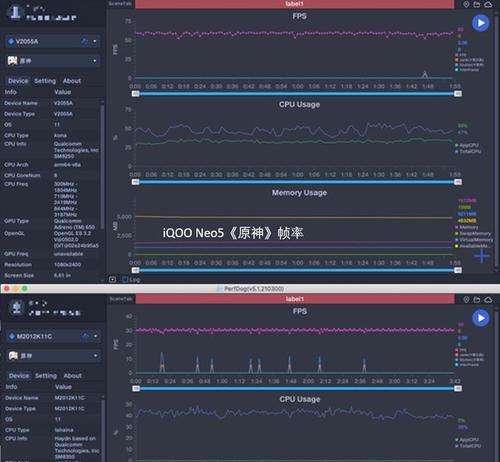Click left handle of top CPU Usage range slider
This screenshot has width=500, height=462.
point(135,182)
